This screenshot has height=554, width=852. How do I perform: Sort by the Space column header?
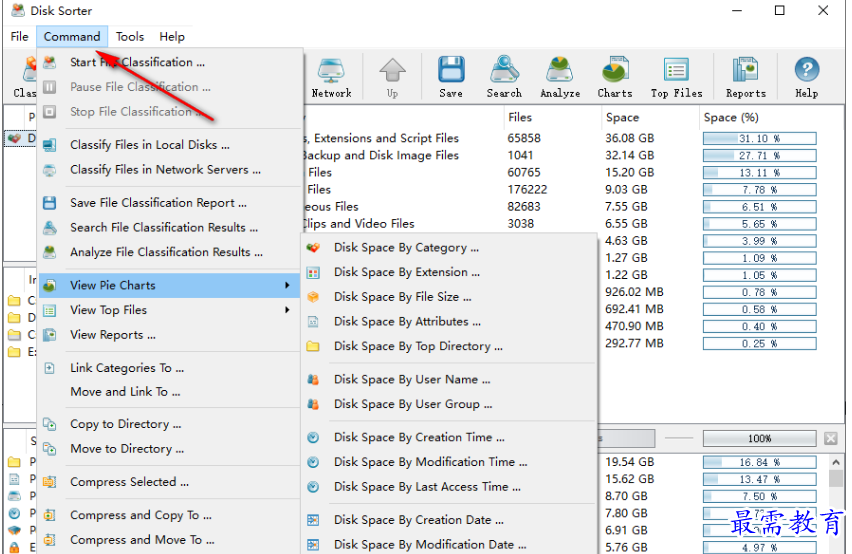point(649,117)
